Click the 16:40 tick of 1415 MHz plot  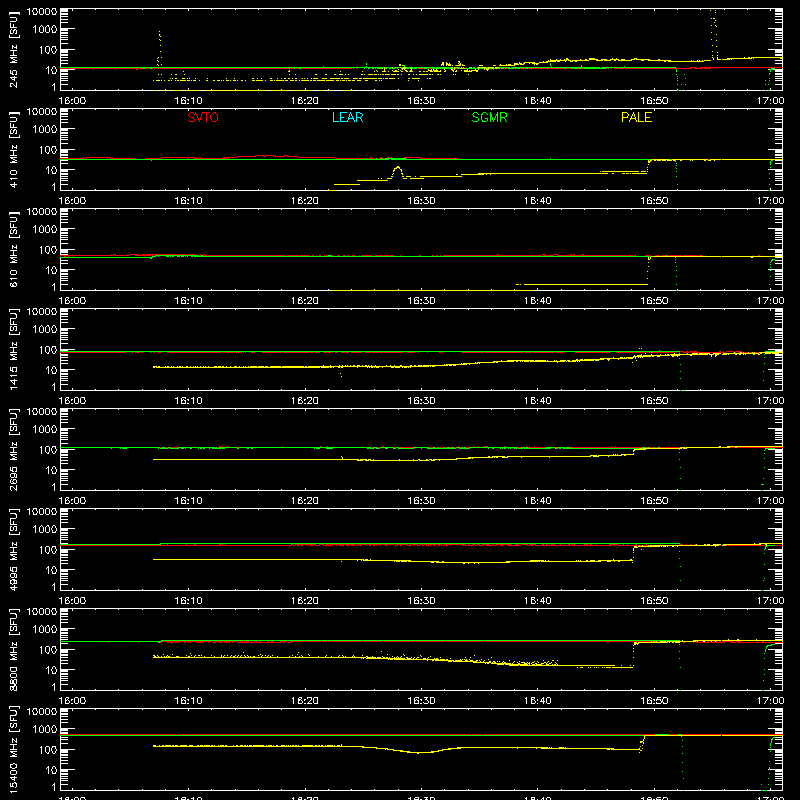coord(538,401)
